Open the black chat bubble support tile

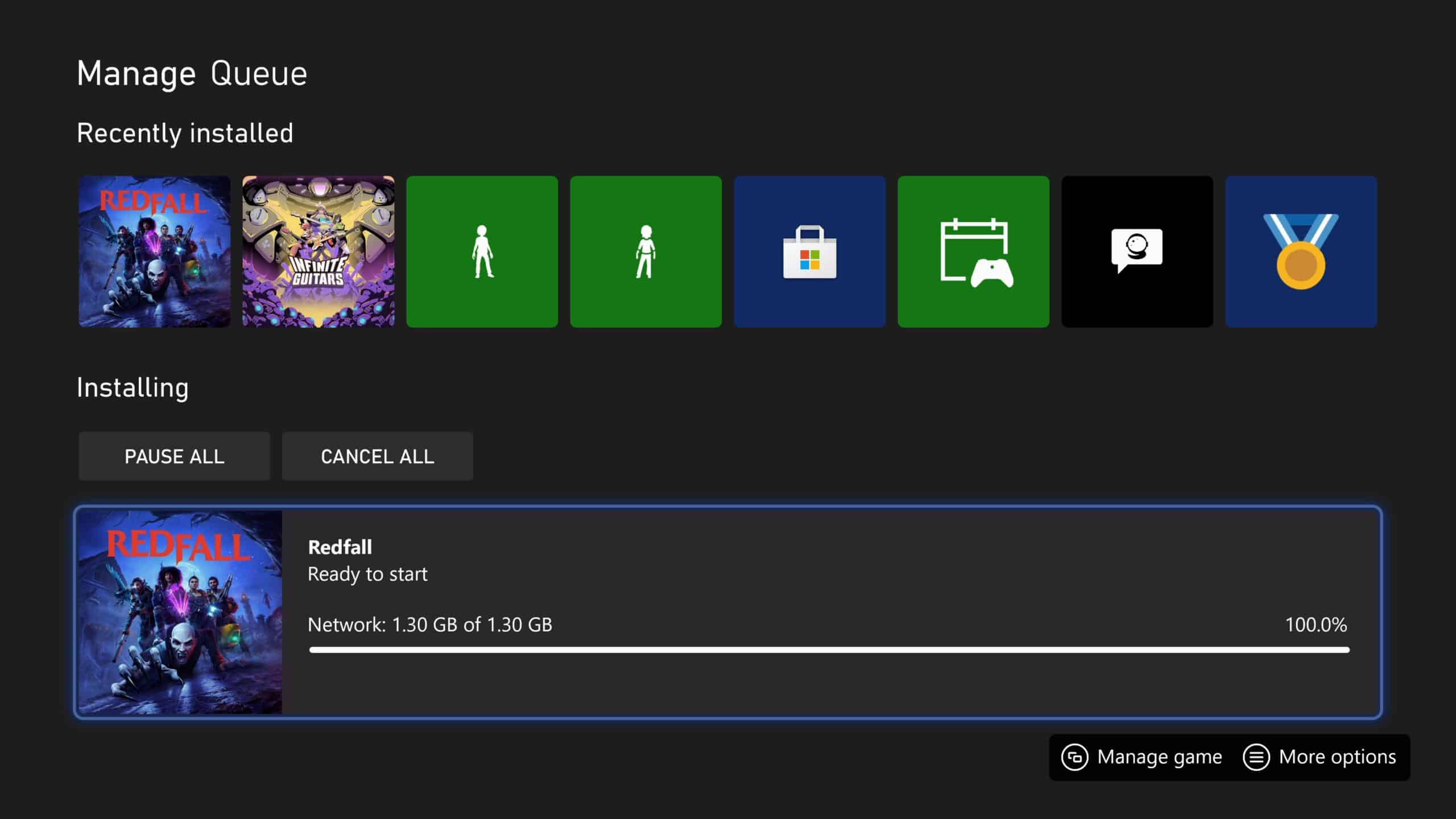1137,251
